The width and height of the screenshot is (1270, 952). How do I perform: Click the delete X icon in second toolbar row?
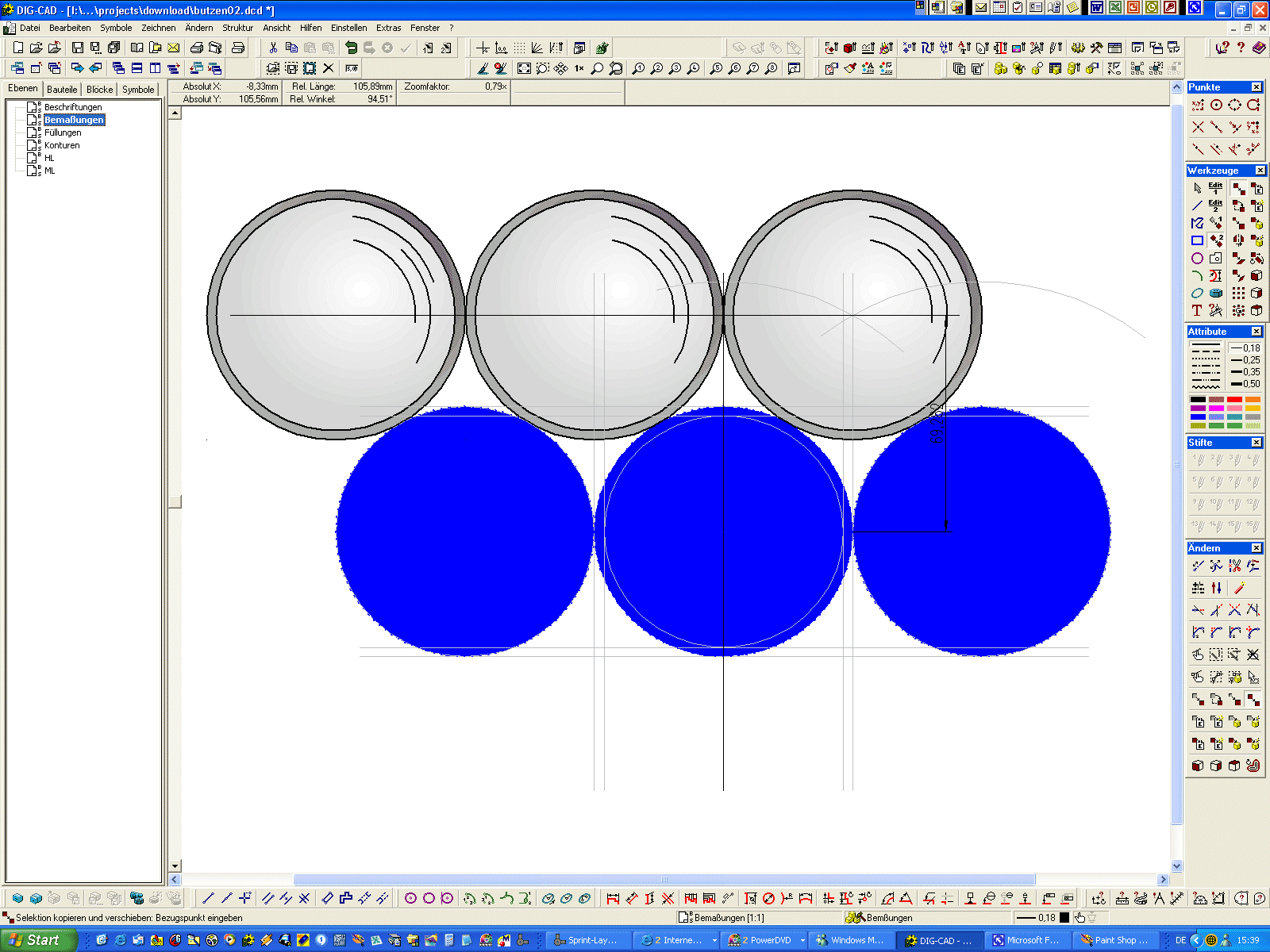click(328, 68)
